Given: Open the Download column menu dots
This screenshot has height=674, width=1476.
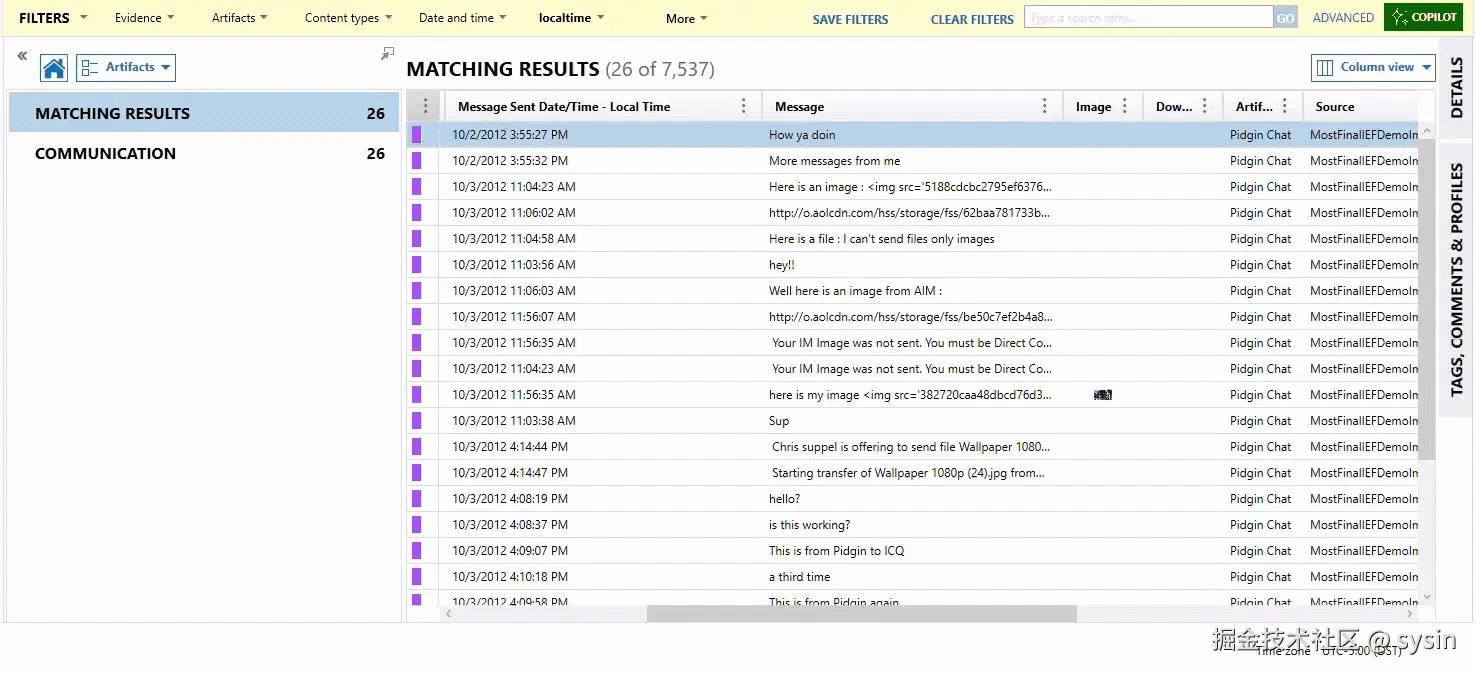Looking at the screenshot, I should 1205,106.
